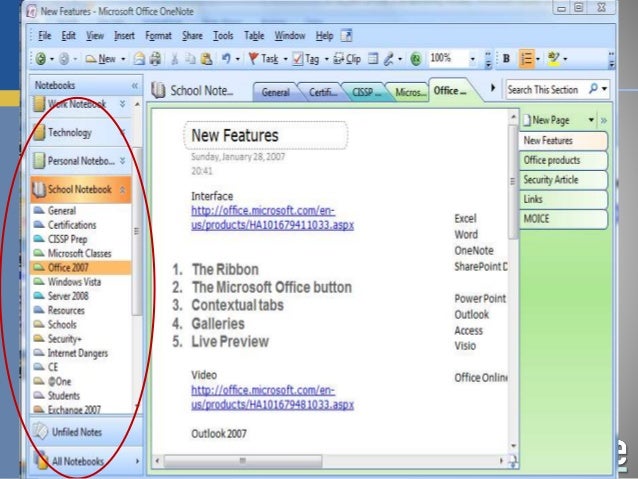This screenshot has width=638, height=479.
Task: Select the Server 2008 section
Action: point(81,296)
